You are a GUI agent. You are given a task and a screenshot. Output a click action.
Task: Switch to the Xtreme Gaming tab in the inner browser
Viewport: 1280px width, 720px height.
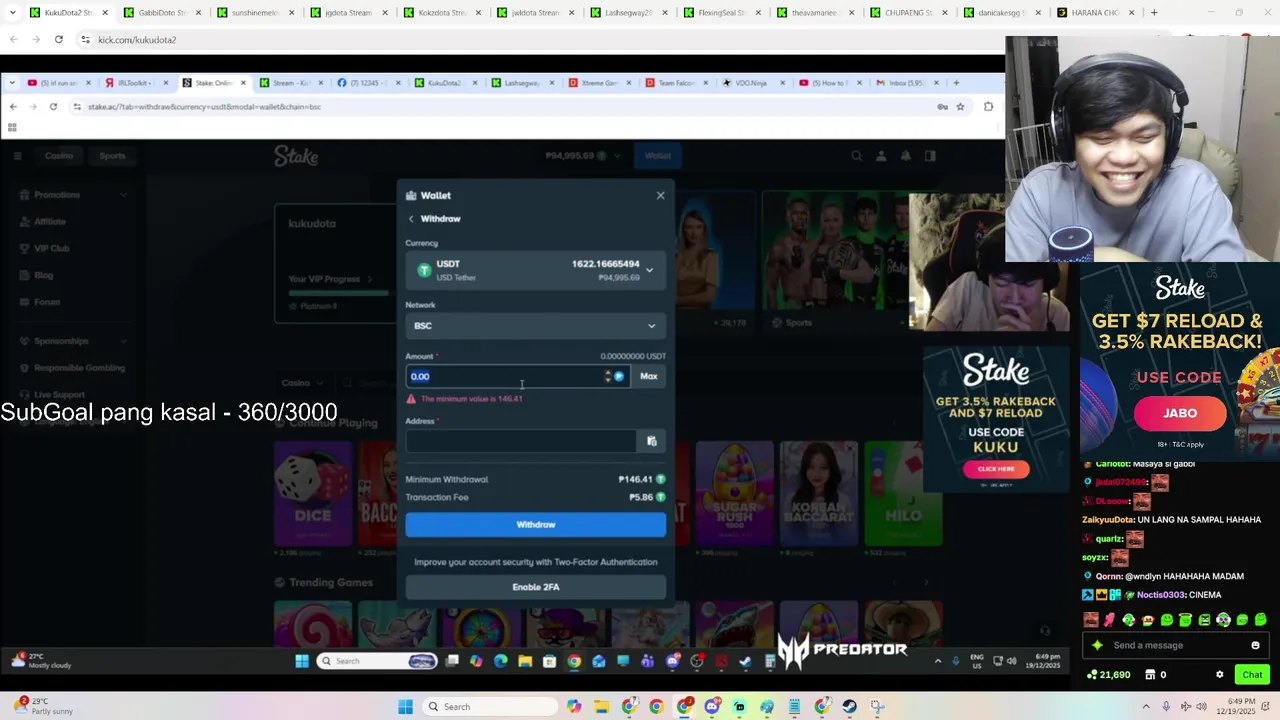point(600,83)
